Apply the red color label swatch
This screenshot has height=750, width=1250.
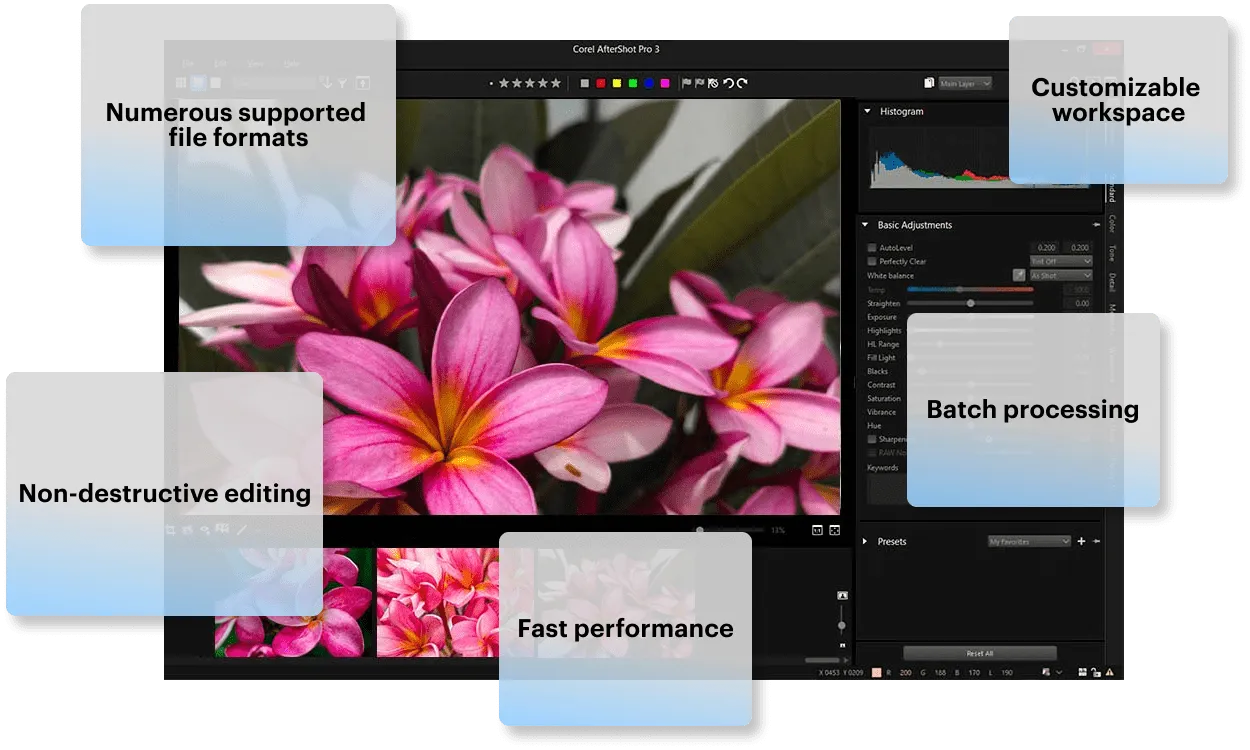coord(601,84)
